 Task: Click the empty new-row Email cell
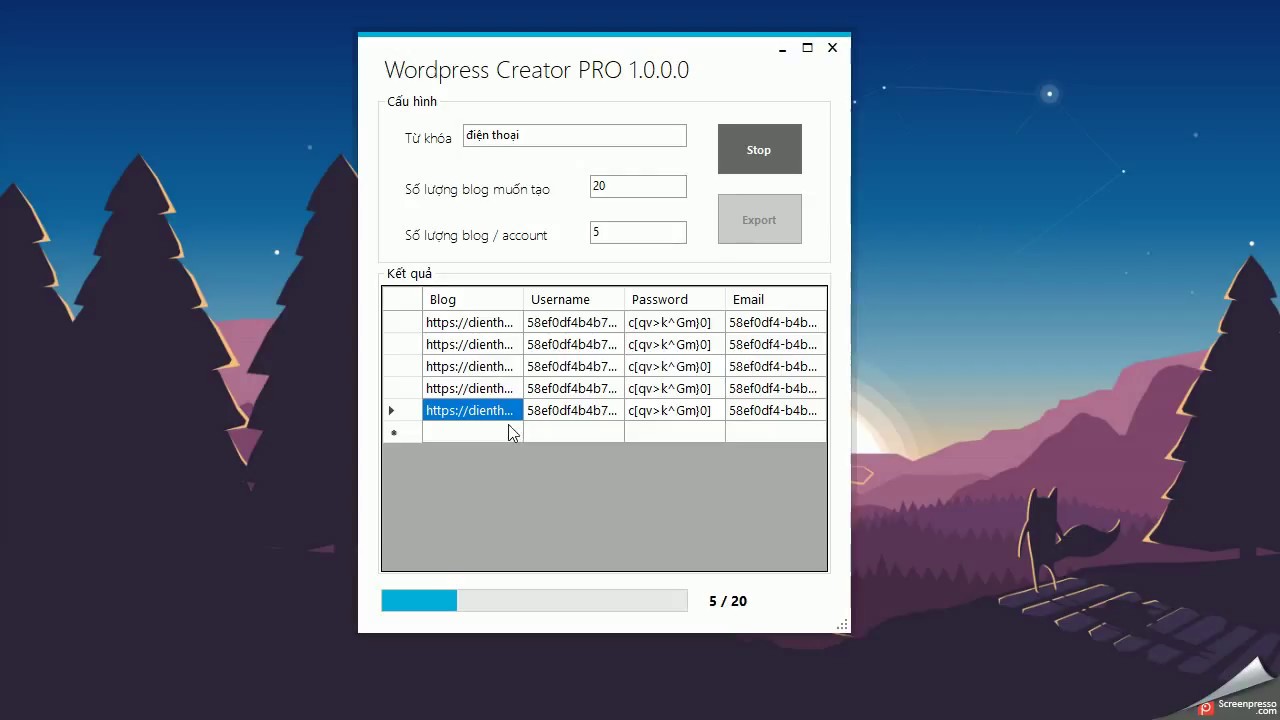click(776, 432)
